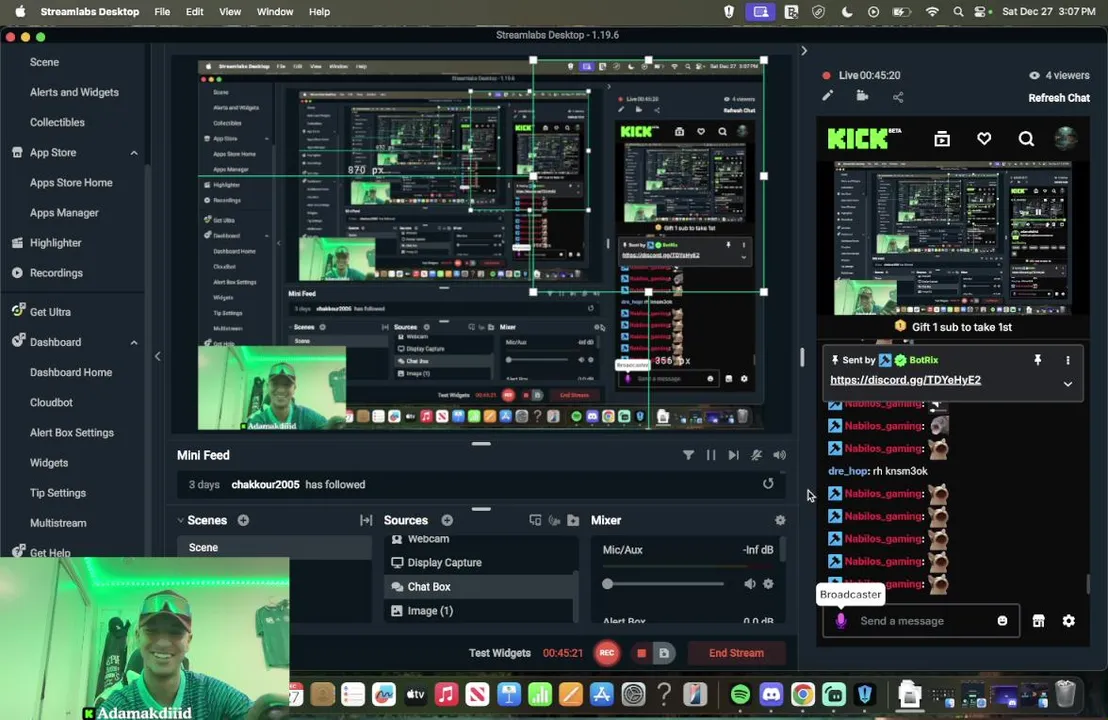Screen dimensions: 1108x720
Task: Open the Kick chat shop icon
Action: pyautogui.click(x=1038, y=620)
